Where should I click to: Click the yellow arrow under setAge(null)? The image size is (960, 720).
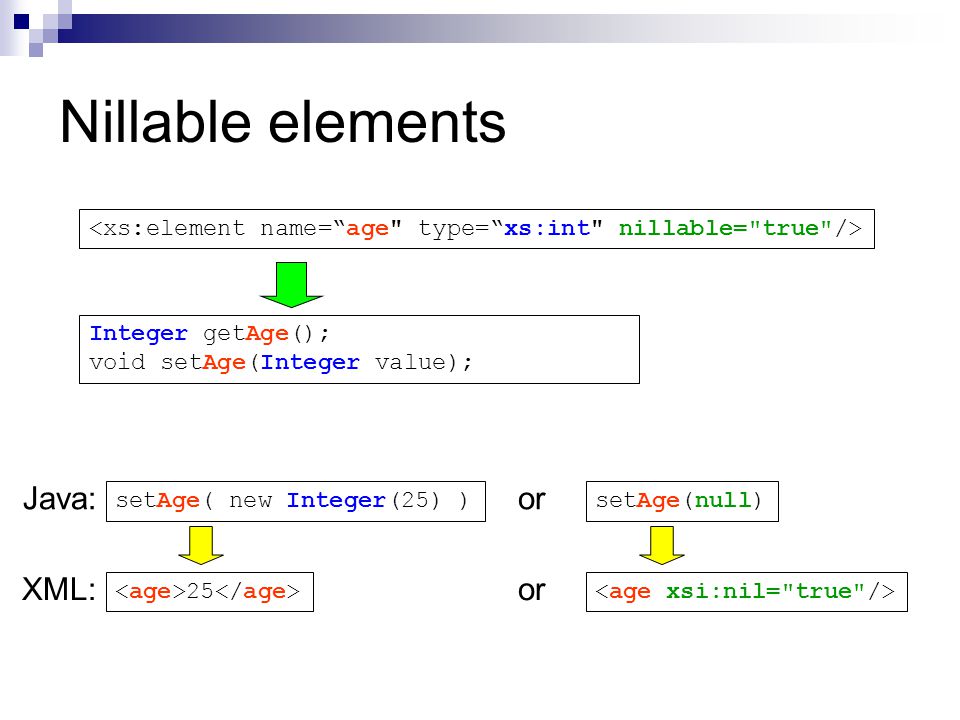pos(661,545)
